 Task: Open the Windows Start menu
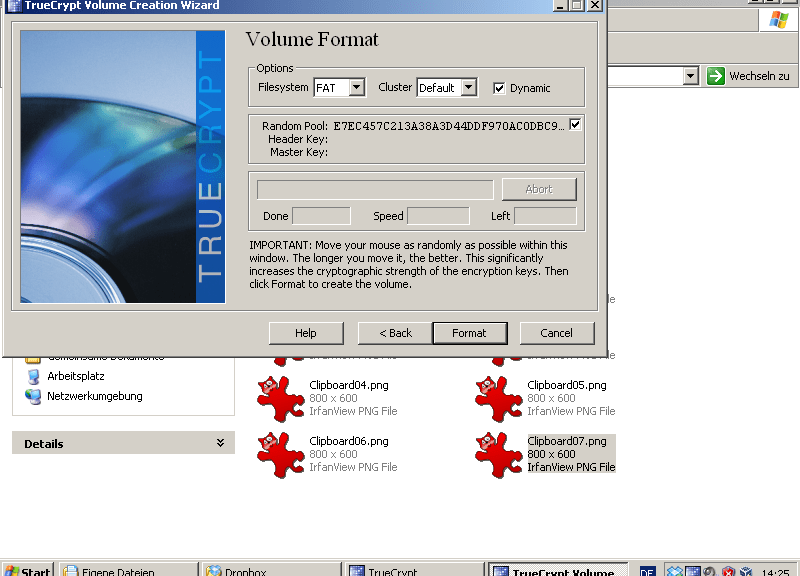click(28, 570)
